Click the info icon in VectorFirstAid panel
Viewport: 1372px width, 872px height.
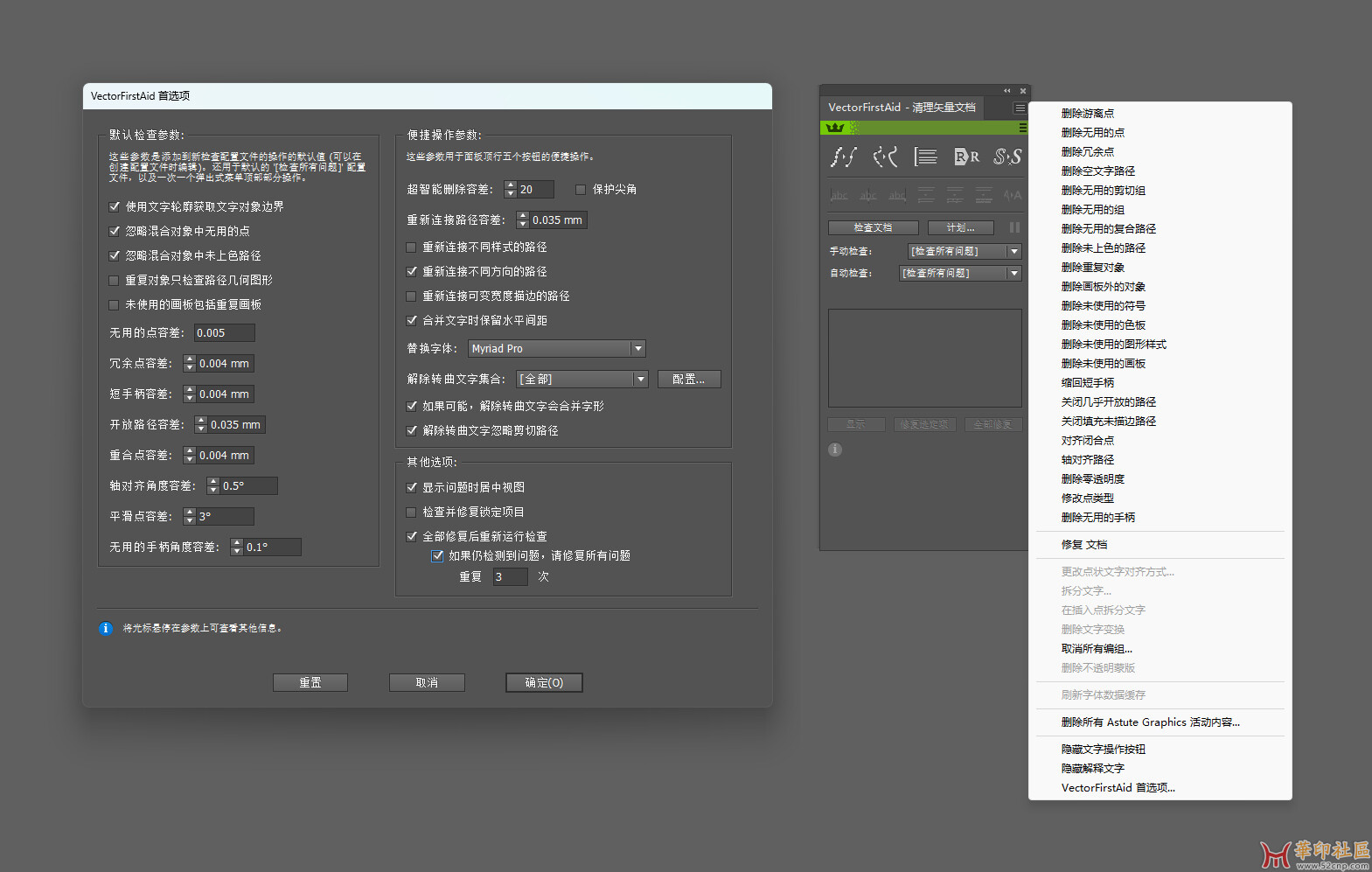(x=835, y=450)
